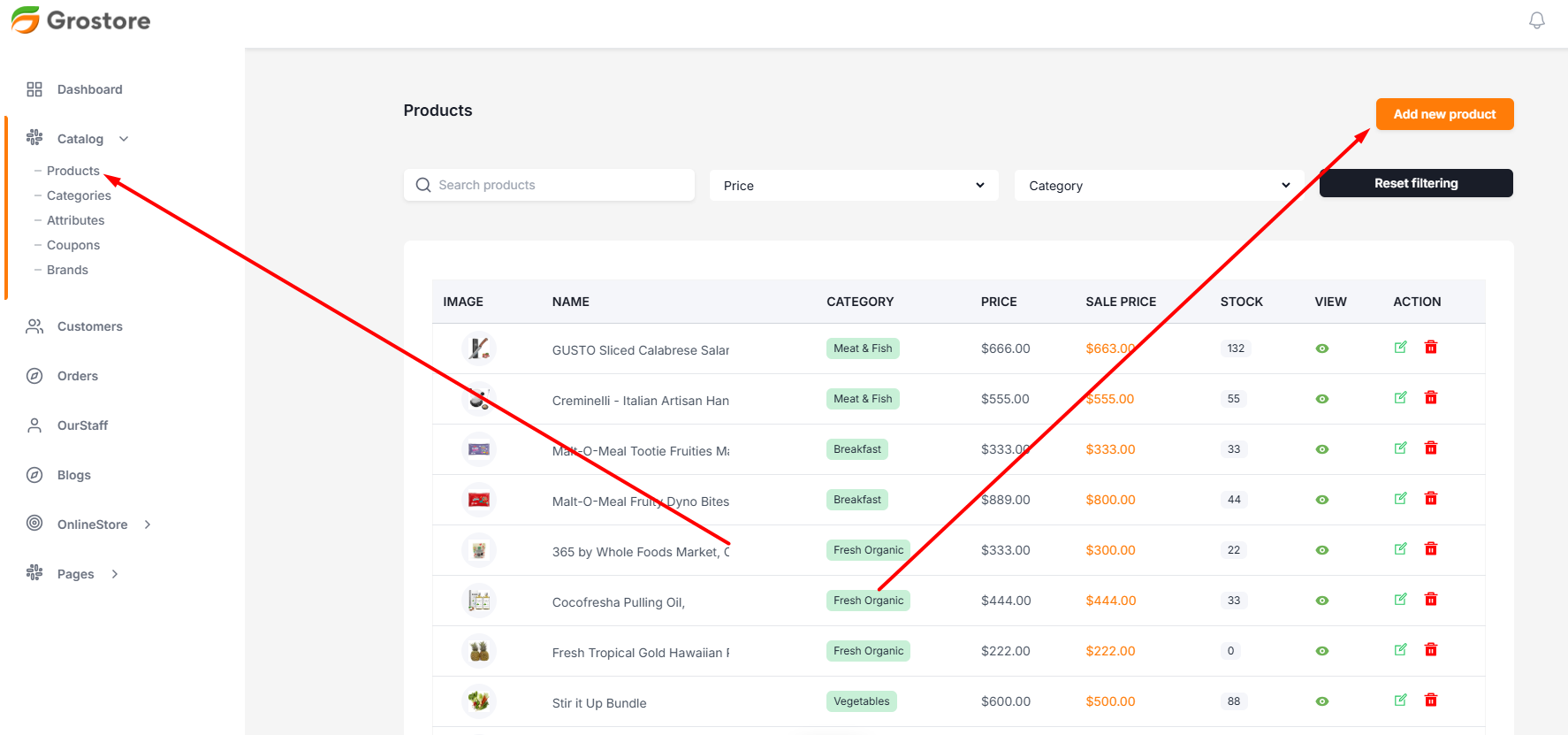Click edit icon for Cocofresha Pulling Oil

[1400, 600]
